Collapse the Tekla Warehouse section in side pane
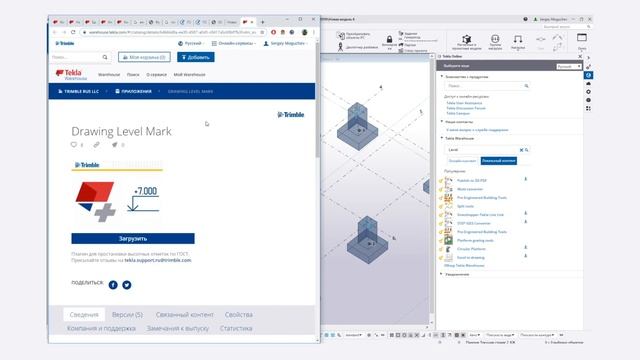 [442, 138]
